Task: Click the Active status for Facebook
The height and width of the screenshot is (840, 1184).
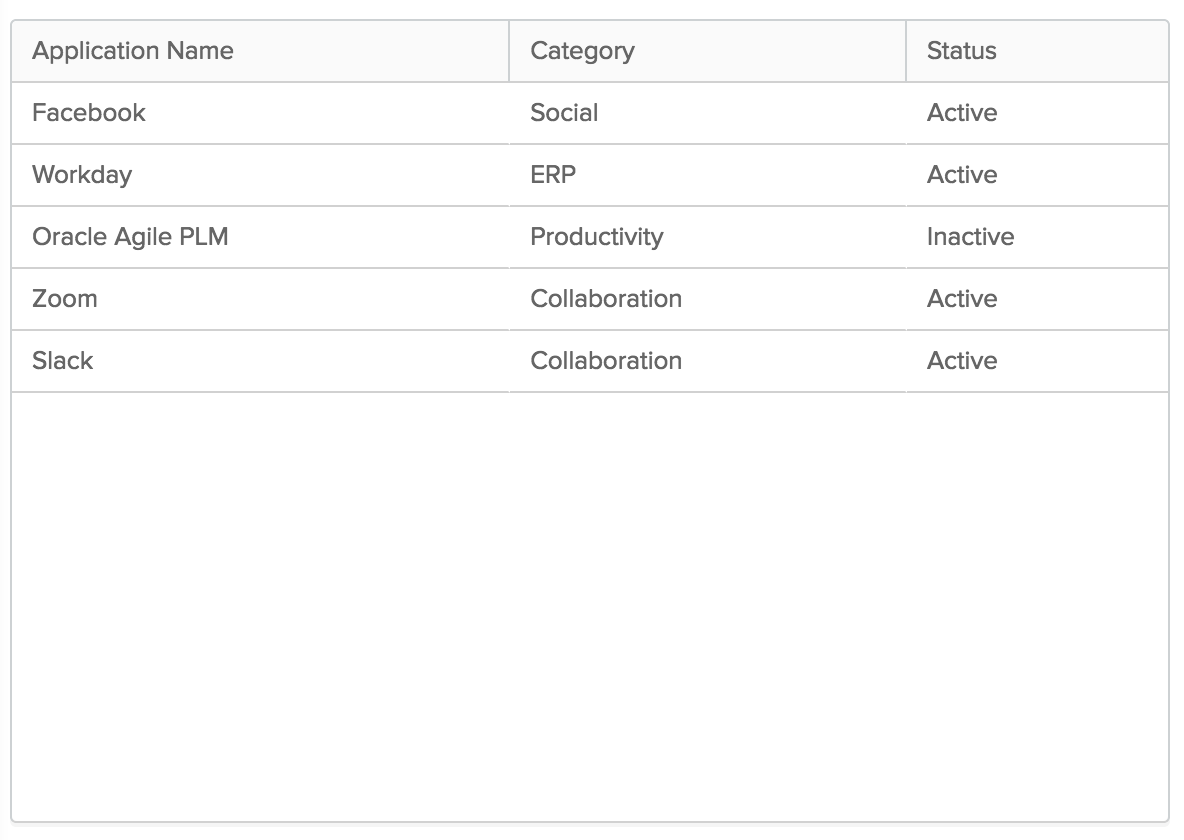Action: [x=961, y=113]
